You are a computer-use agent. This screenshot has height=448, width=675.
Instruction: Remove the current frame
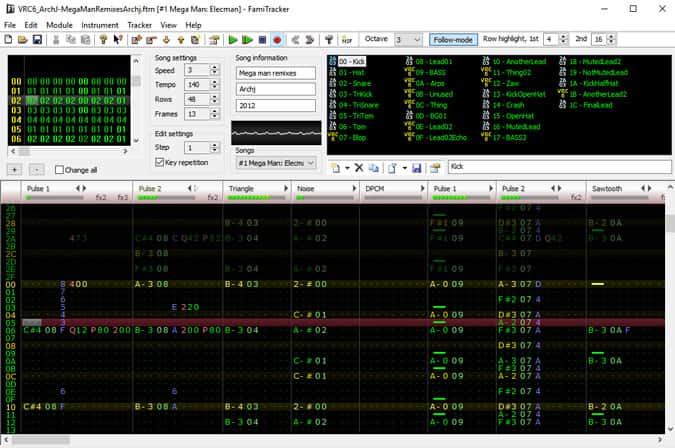click(x=151, y=40)
